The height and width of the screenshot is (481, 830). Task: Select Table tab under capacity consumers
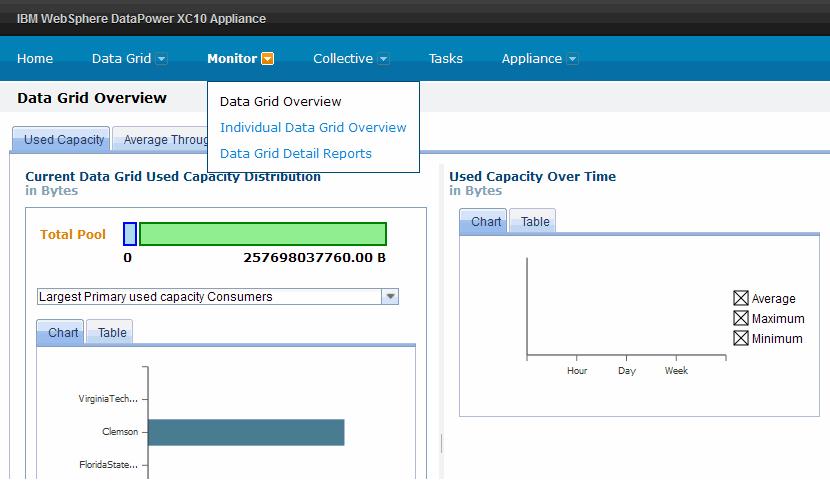coord(110,332)
